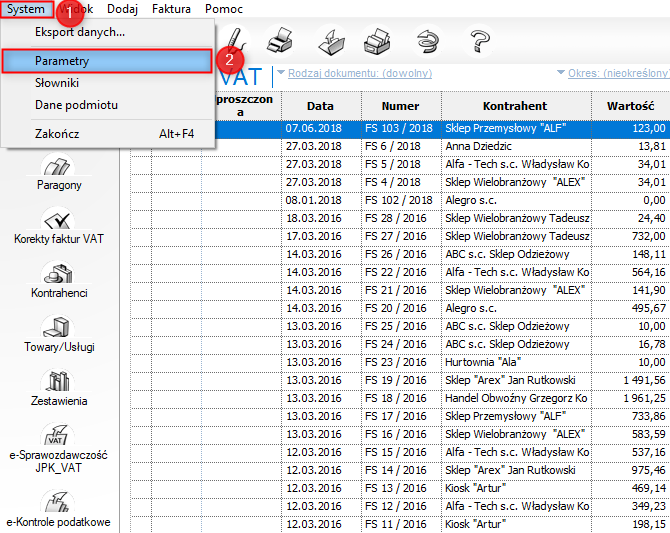Screen dimensions: 670x533
Task: Click invoice number FS 26 / 2016
Action: (396, 254)
